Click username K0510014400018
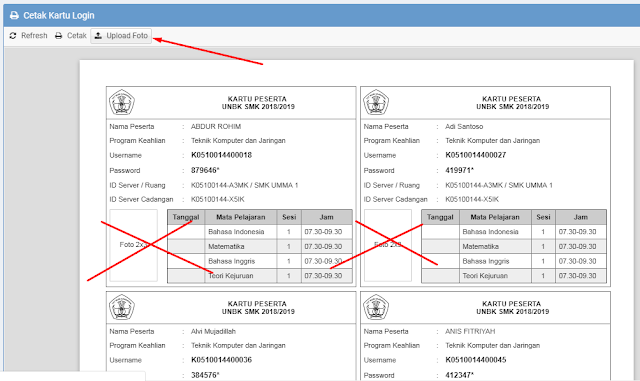Image resolution: width=640 pixels, height=381 pixels. click(x=221, y=155)
